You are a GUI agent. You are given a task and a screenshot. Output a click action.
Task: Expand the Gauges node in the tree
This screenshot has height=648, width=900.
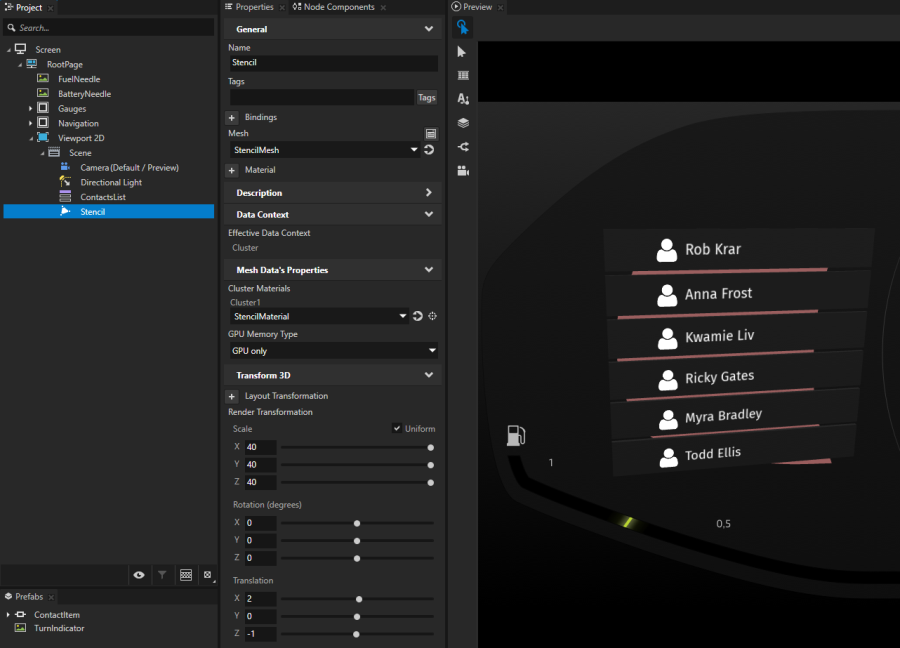click(31, 108)
